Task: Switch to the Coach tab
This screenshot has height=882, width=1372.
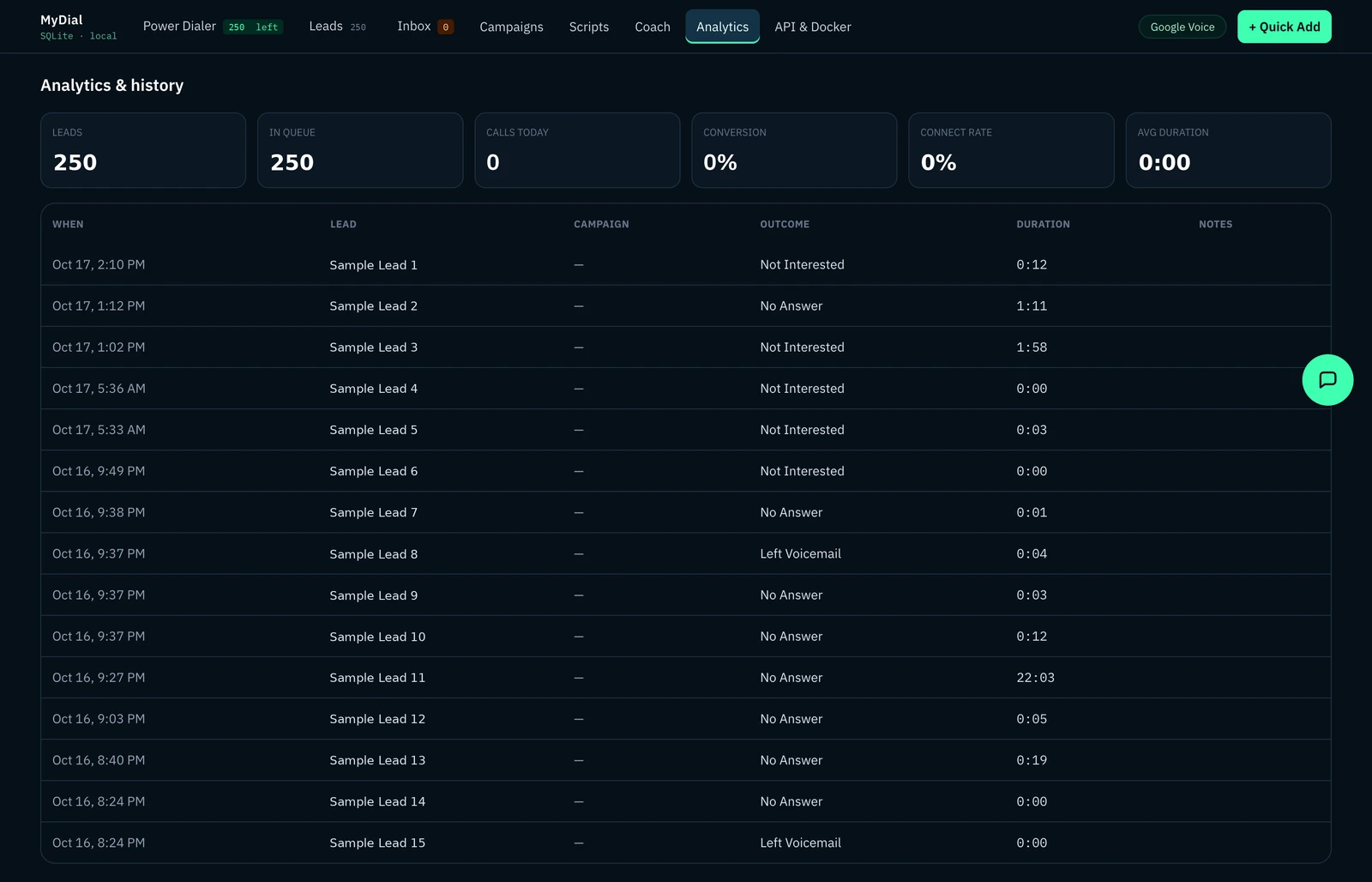Action: coord(653,27)
